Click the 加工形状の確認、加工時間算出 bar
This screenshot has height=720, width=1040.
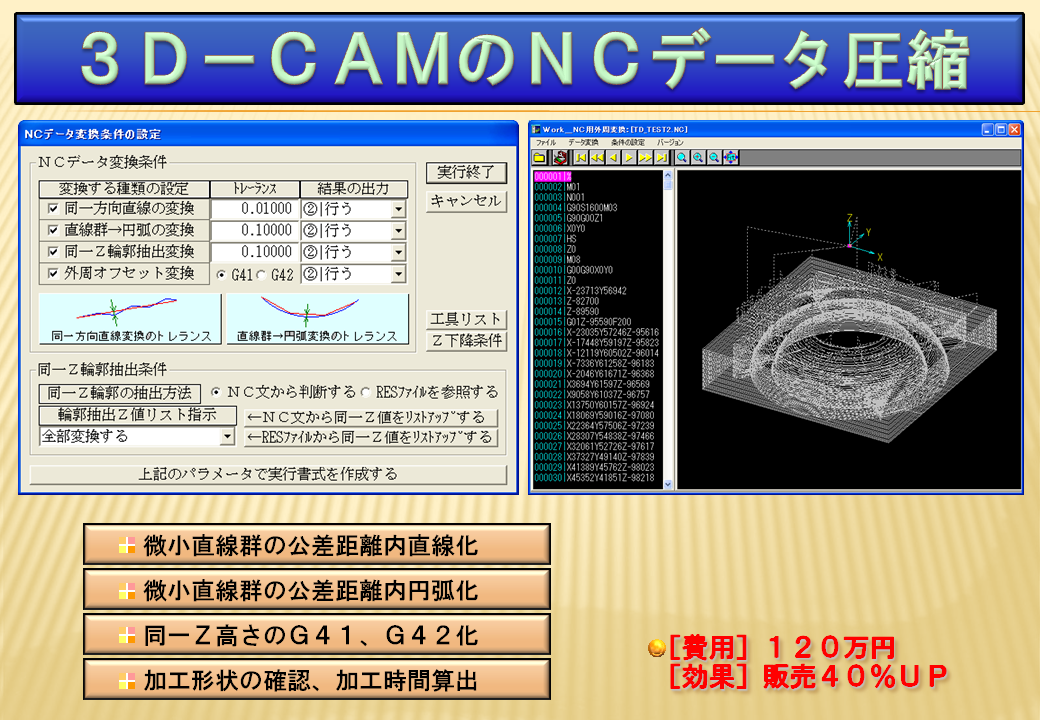click(x=316, y=680)
